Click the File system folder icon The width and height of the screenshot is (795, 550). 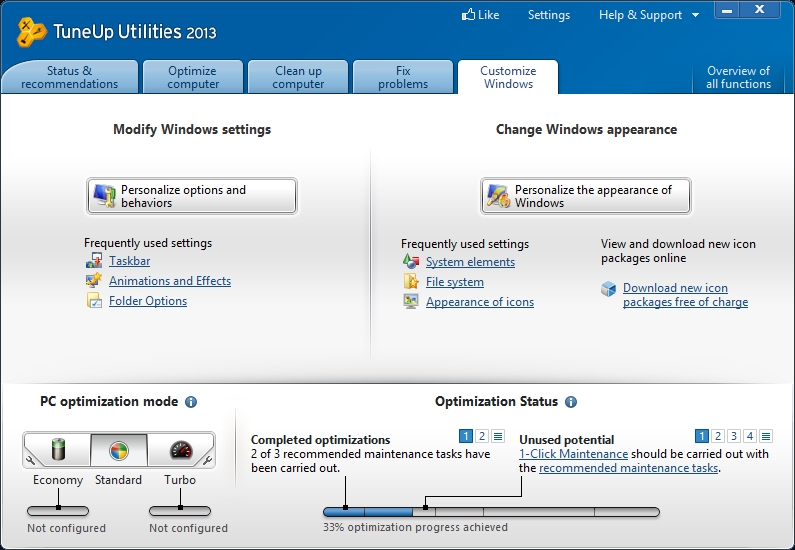coord(410,282)
